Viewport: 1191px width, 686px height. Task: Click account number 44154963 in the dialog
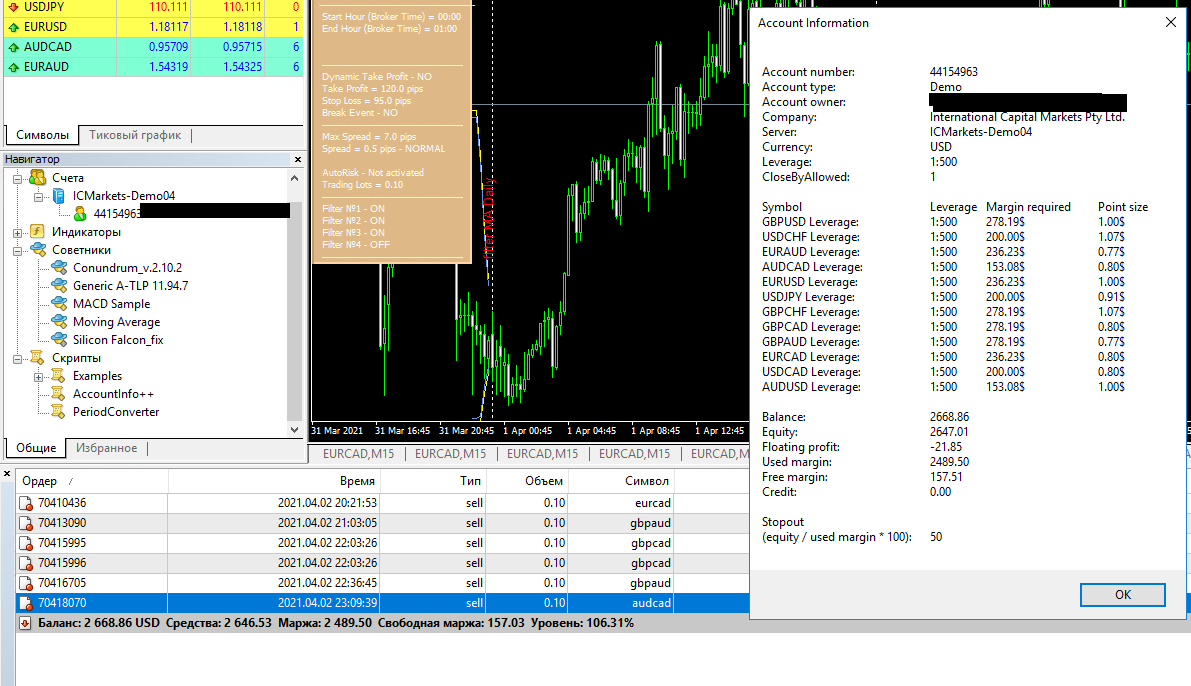[x=953, y=72]
